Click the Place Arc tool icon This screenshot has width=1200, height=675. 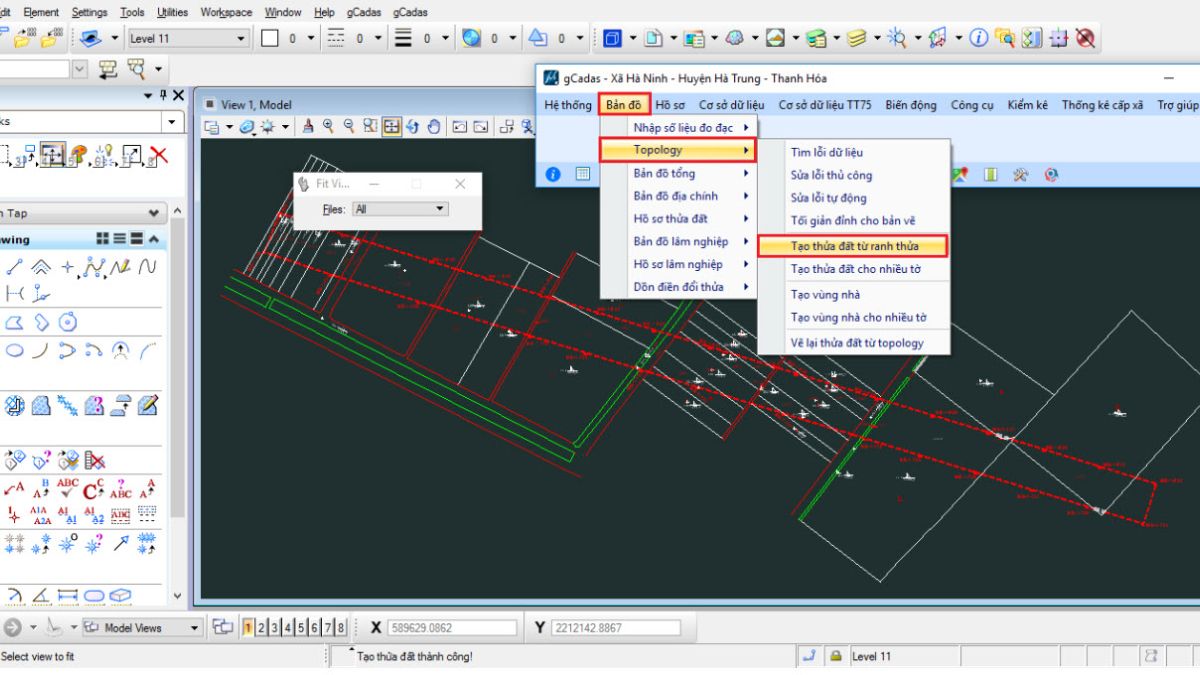41,350
